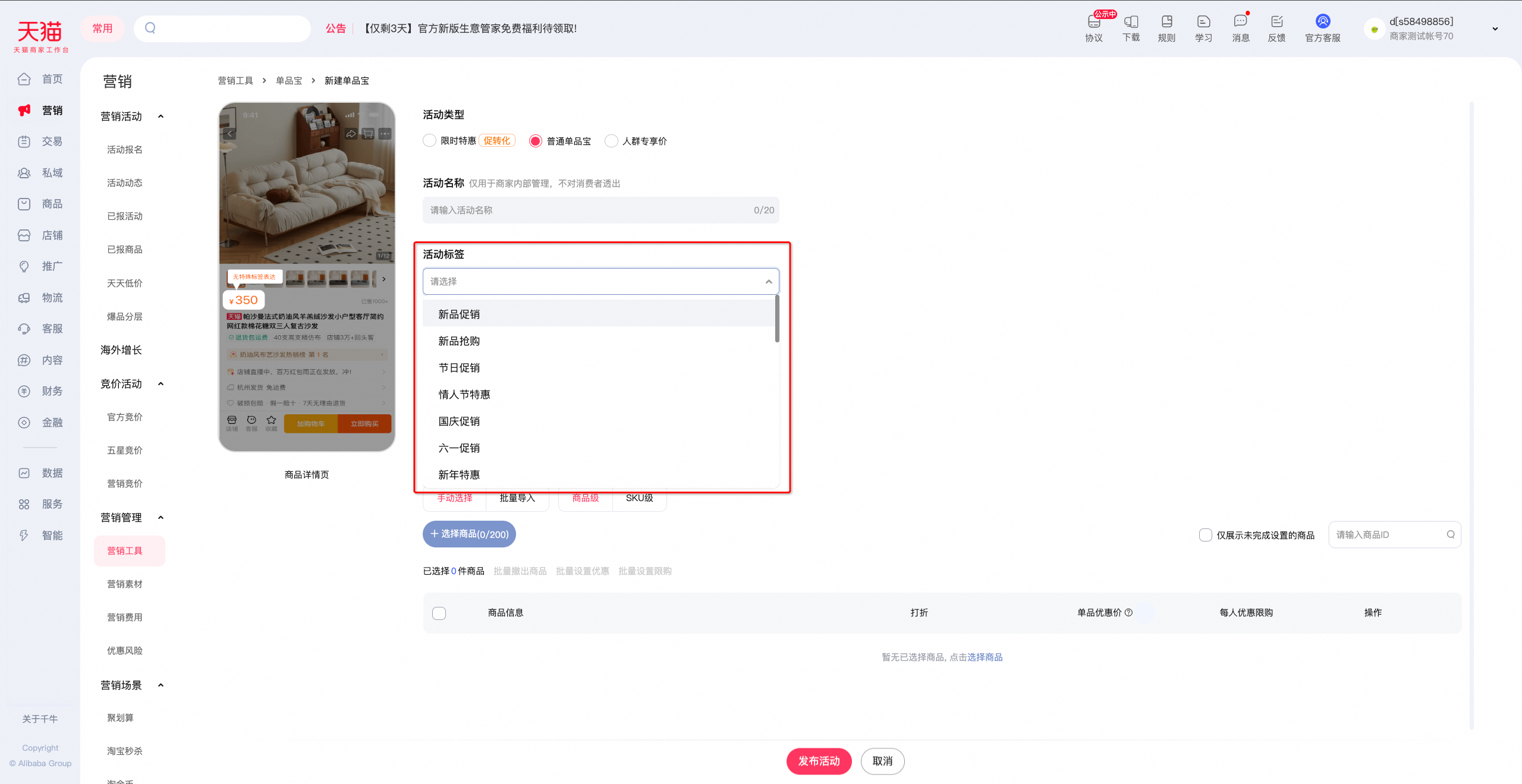This screenshot has height=784, width=1522.
Task: Open 财务 finance in left sidebar
Action: [40, 391]
